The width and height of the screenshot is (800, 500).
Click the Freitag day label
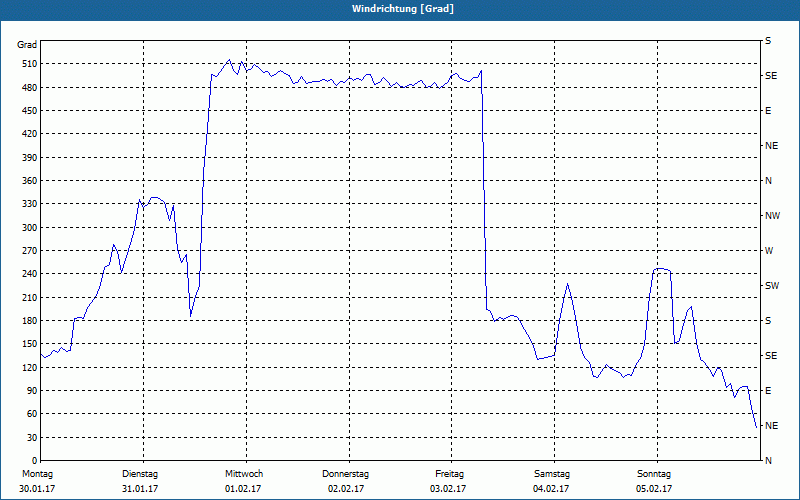(449, 474)
